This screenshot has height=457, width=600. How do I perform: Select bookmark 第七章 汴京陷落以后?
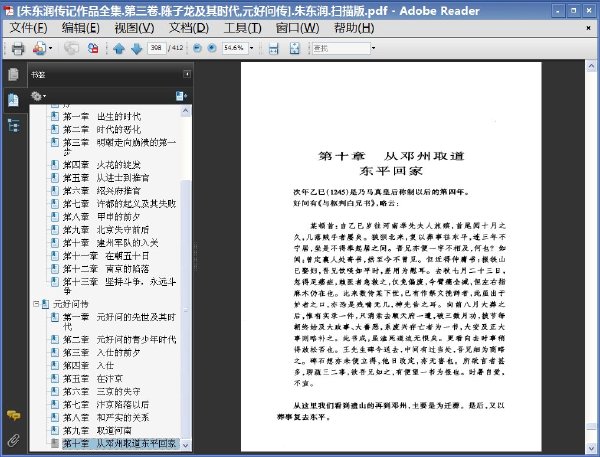coord(106,405)
